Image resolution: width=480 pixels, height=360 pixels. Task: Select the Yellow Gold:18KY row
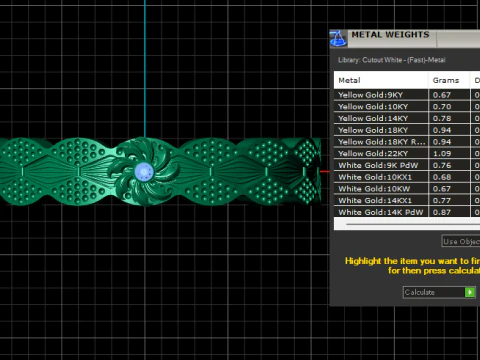pyautogui.click(x=407, y=130)
